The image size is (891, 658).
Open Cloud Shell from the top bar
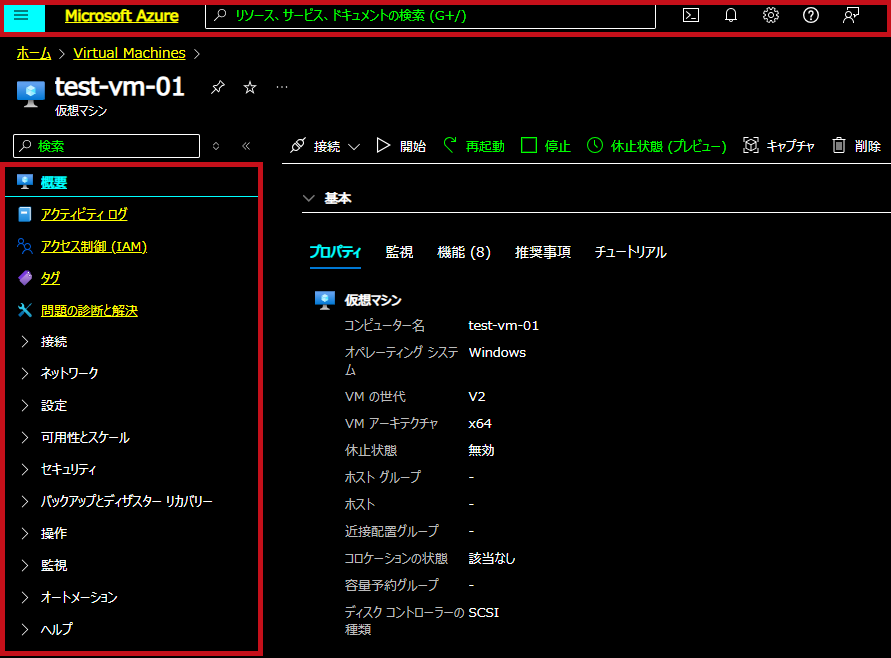coord(691,16)
